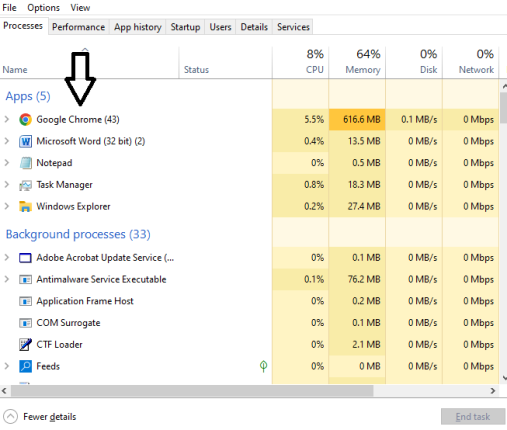Click Chrome's 0.1 MB/s disk cell
The image size is (507, 430).
tap(414, 119)
